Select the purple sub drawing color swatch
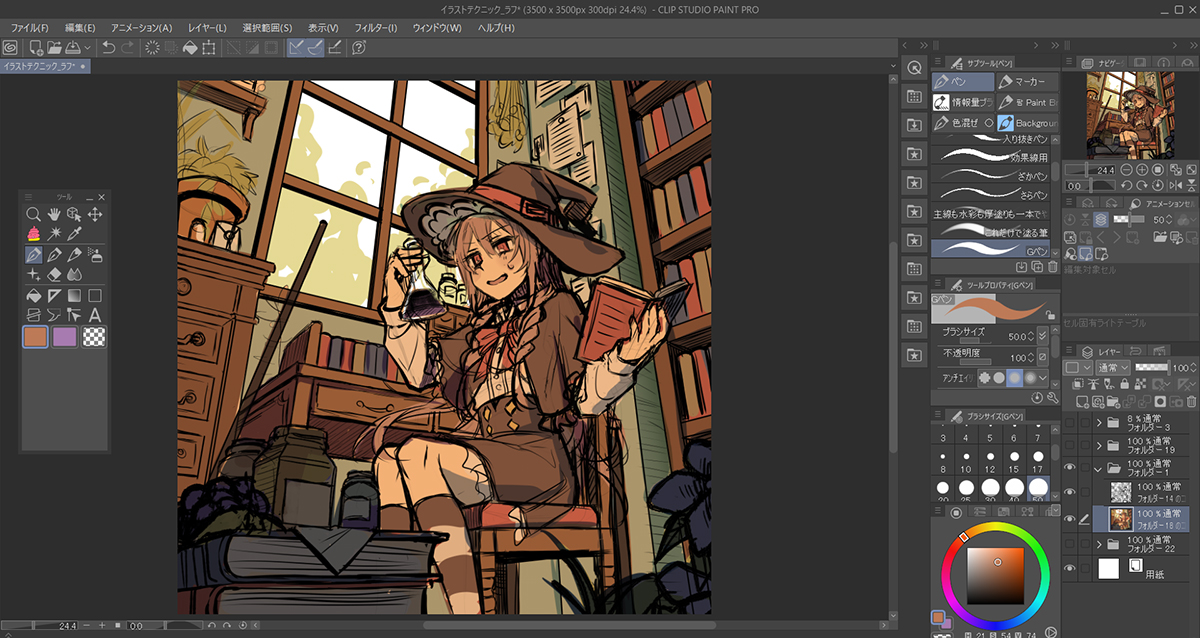1200x638 pixels. tap(66, 337)
